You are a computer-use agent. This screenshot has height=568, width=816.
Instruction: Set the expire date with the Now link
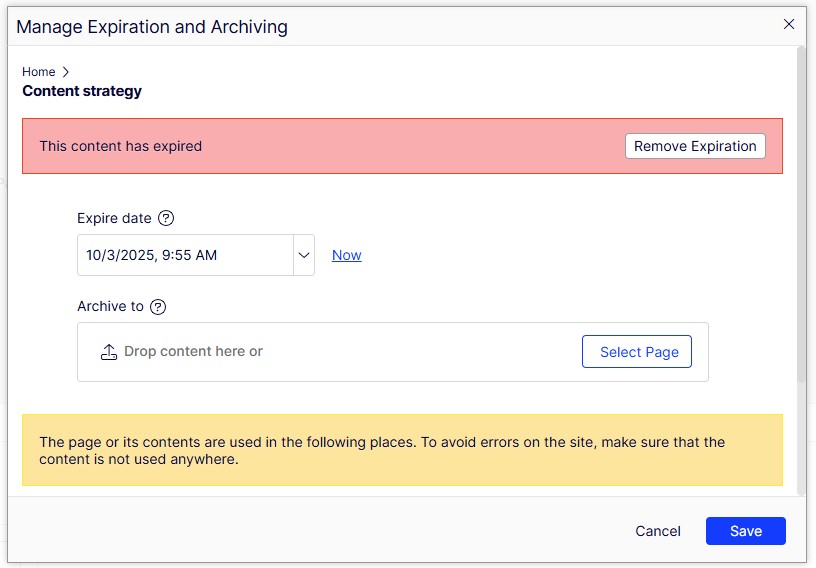click(346, 255)
